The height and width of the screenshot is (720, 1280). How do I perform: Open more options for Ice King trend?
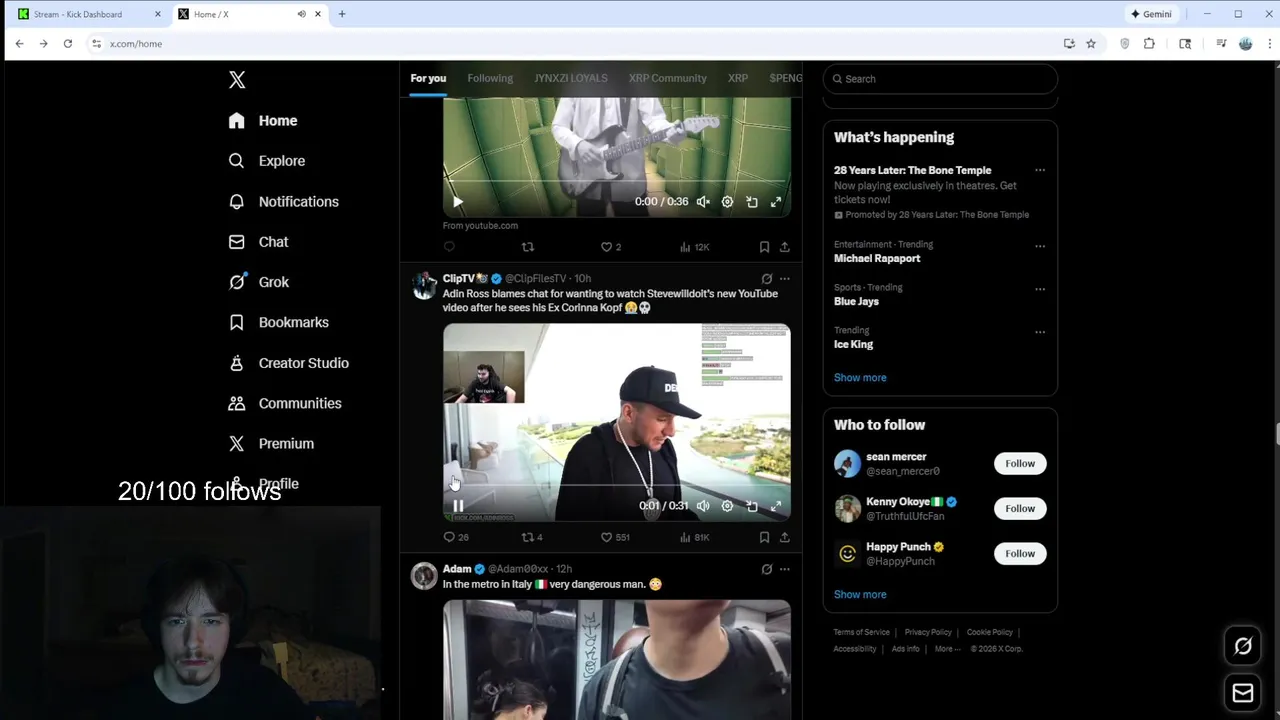pos(1040,332)
